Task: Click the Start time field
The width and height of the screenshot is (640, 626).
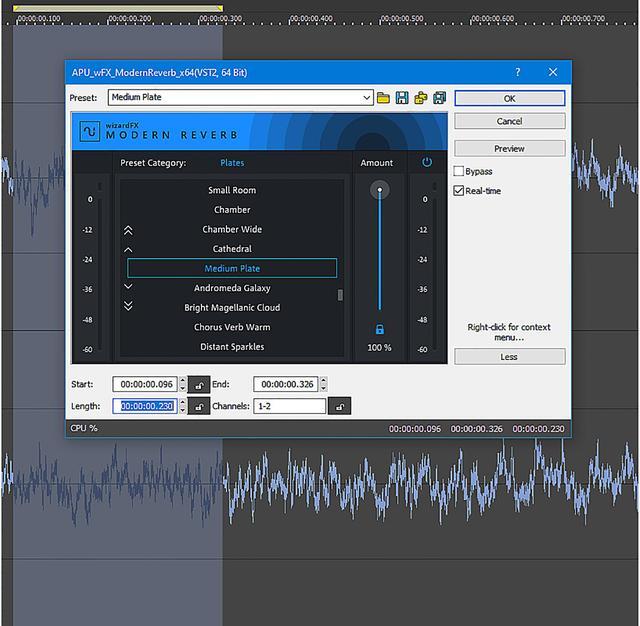Action: pos(145,384)
